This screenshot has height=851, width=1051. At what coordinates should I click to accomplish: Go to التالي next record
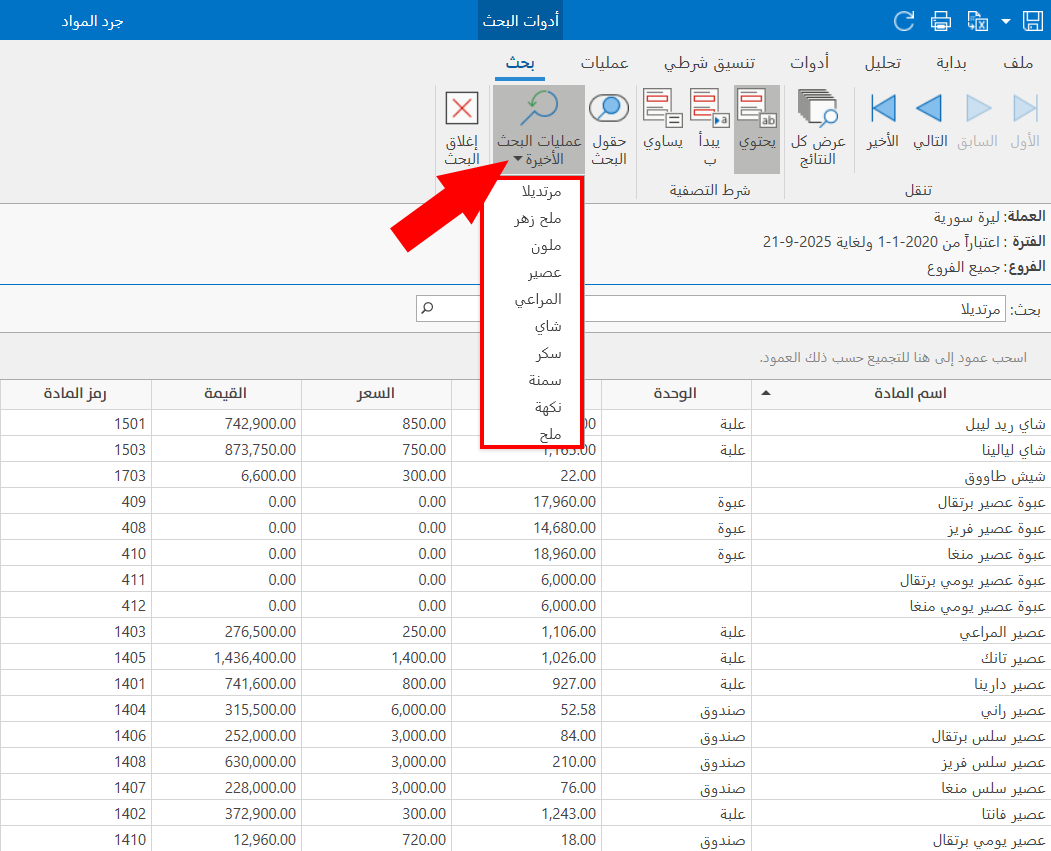(x=930, y=120)
